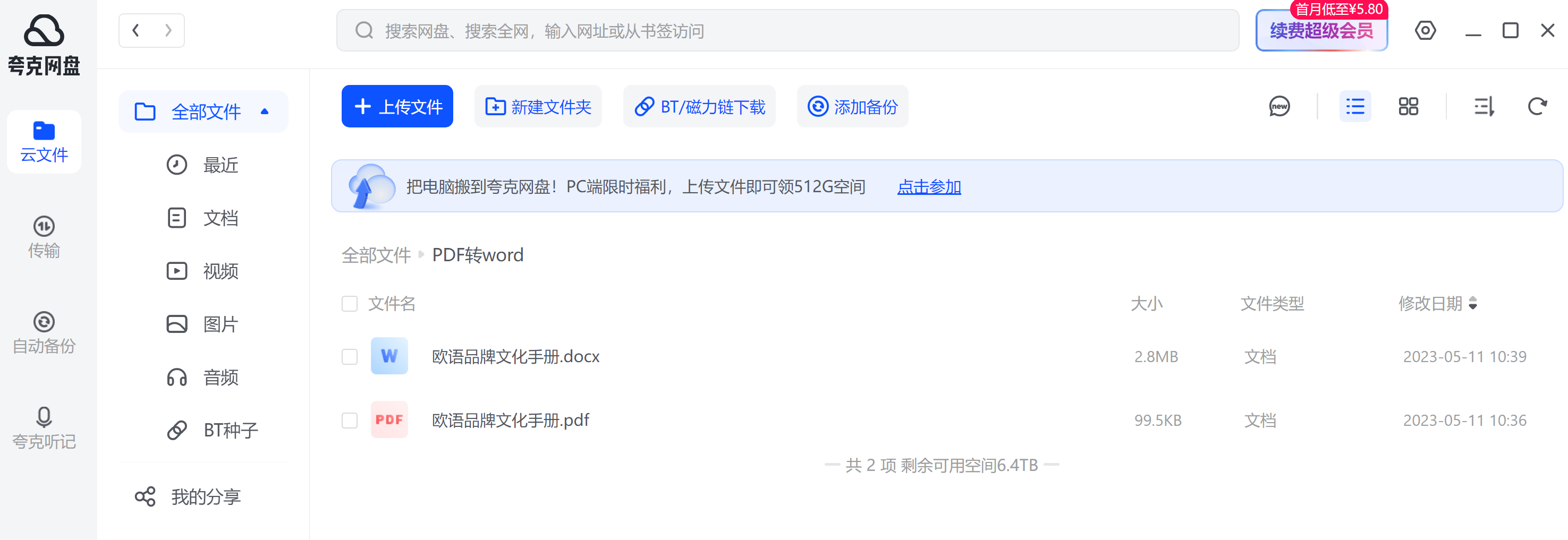
Task: Go forward with the right arrow
Action: click(168, 30)
